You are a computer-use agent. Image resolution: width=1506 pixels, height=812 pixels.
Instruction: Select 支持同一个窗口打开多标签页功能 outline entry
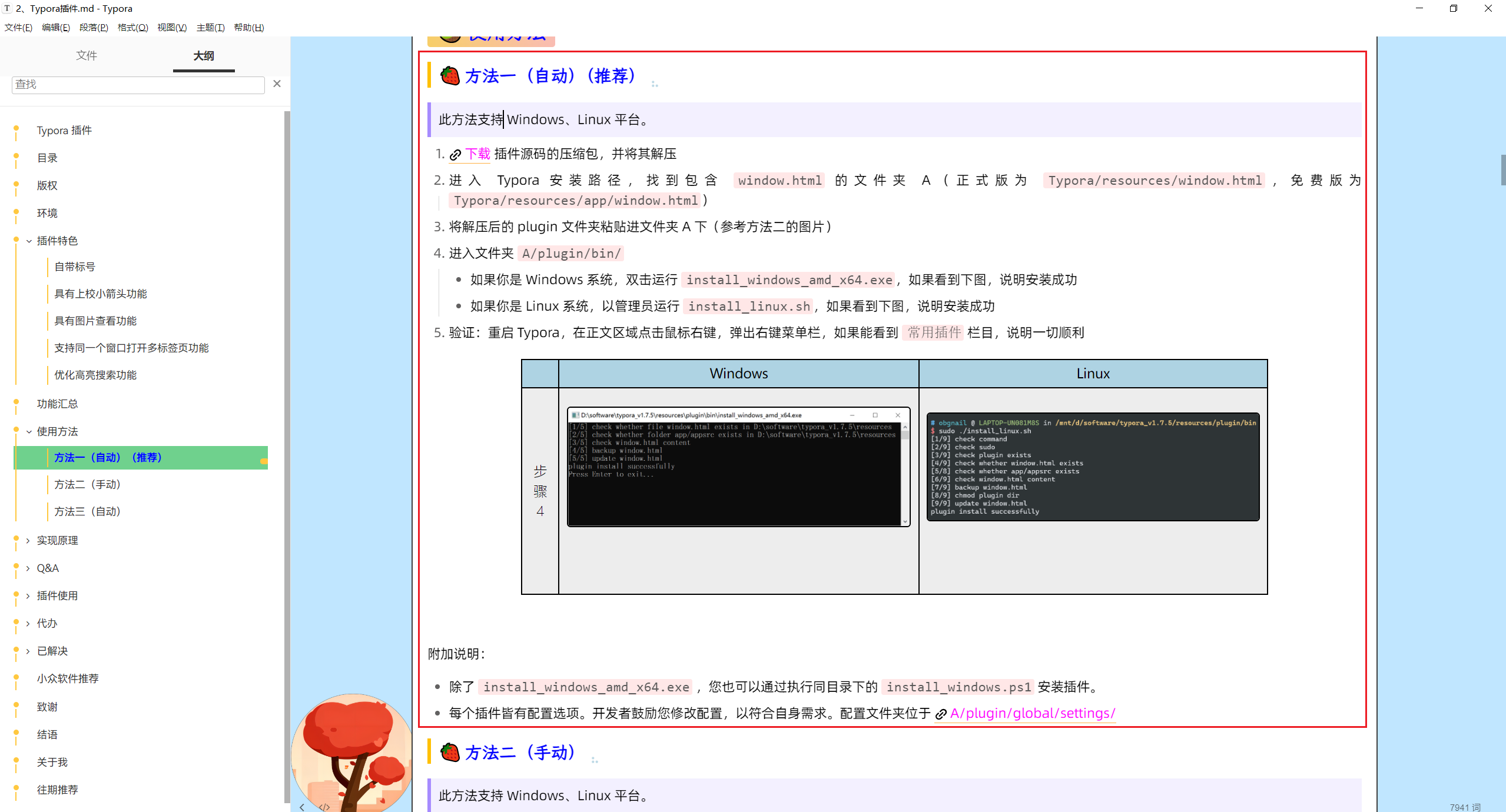[x=132, y=348]
